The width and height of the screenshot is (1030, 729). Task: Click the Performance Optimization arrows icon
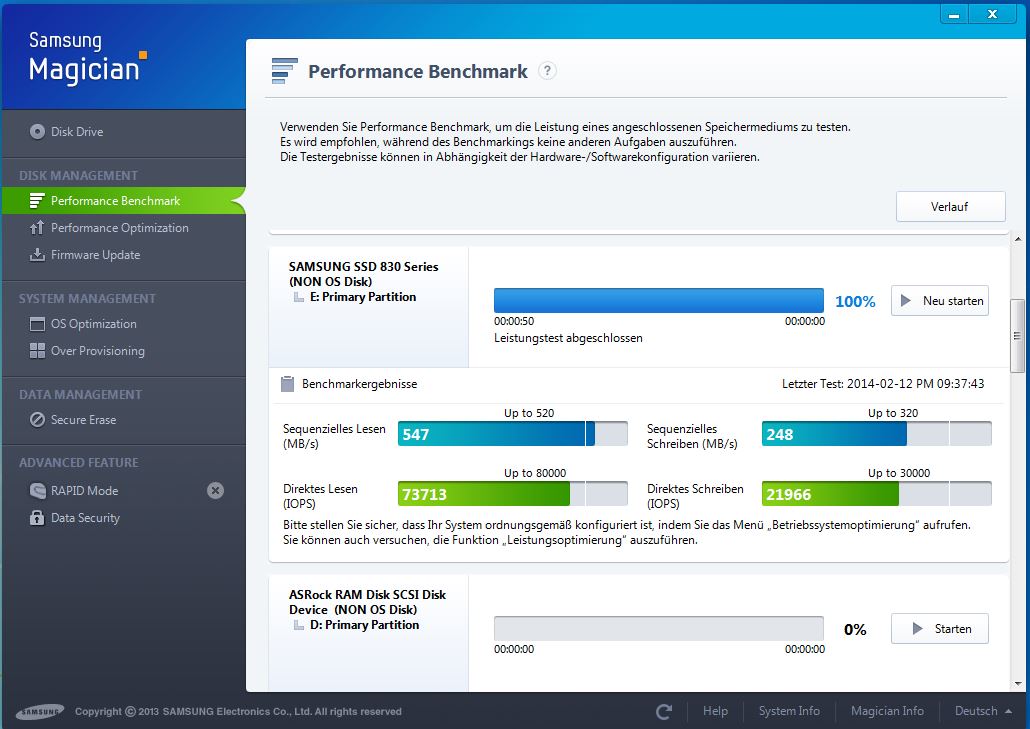pyautogui.click(x=37, y=228)
